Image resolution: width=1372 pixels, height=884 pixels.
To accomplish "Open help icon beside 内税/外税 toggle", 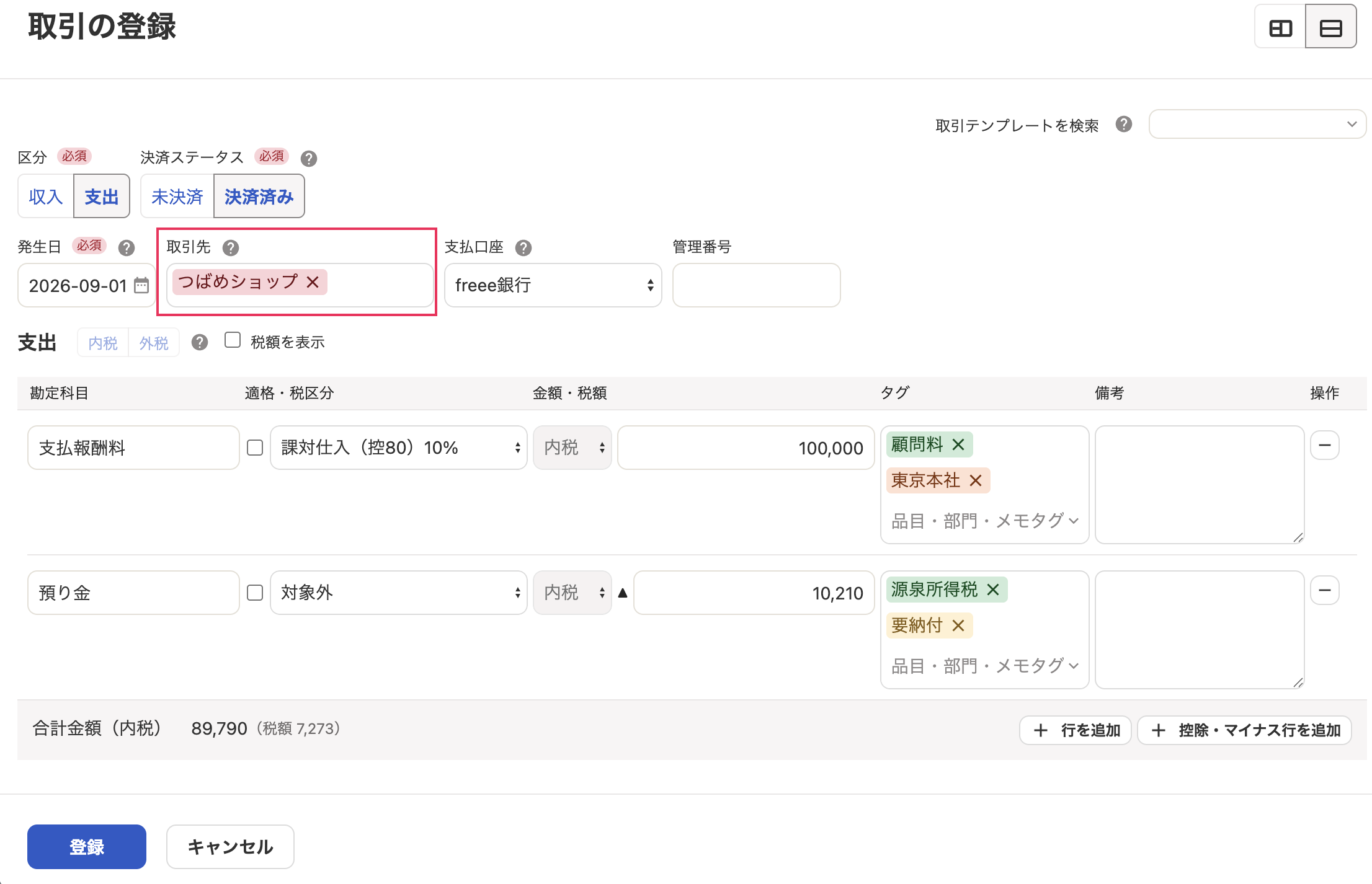I will click(199, 342).
